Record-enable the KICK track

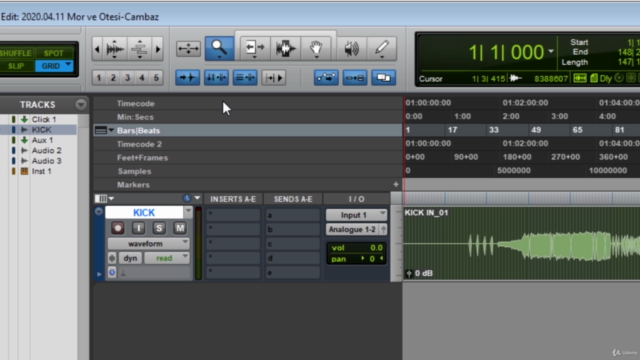(x=118, y=228)
